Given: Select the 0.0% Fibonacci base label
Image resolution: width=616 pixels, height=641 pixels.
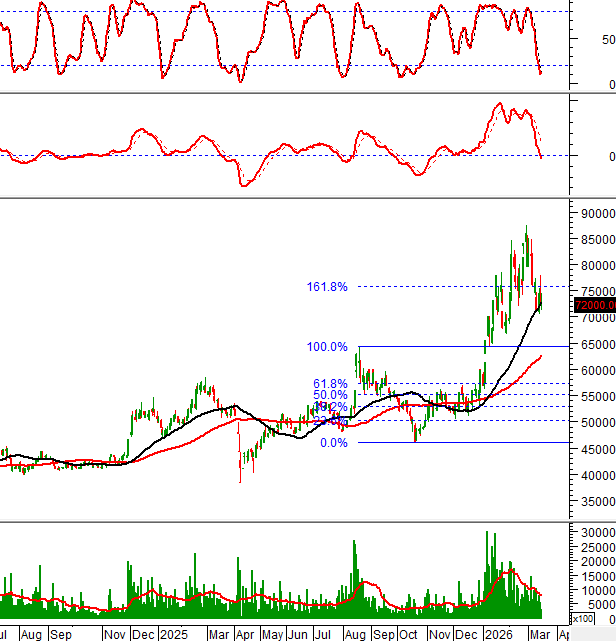Looking at the screenshot, I should (332, 443).
